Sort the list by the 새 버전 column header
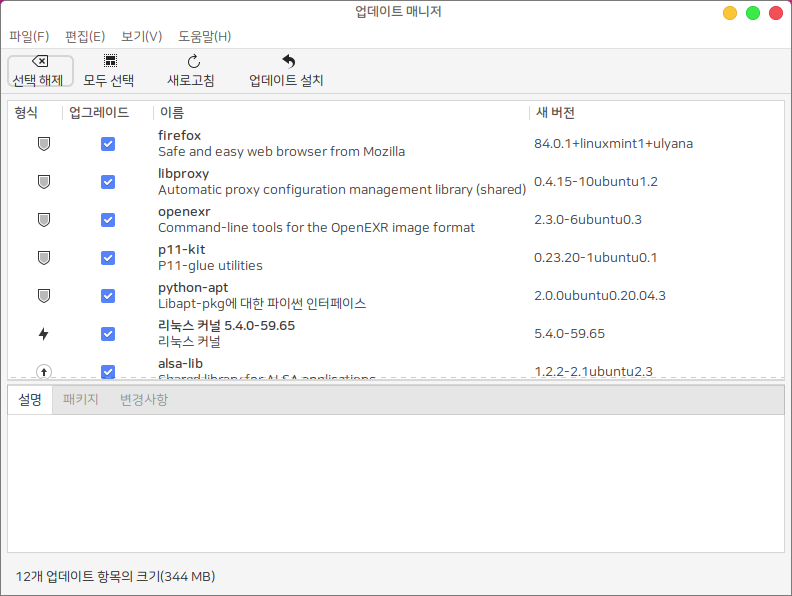This screenshot has height=596, width=792. click(x=555, y=113)
